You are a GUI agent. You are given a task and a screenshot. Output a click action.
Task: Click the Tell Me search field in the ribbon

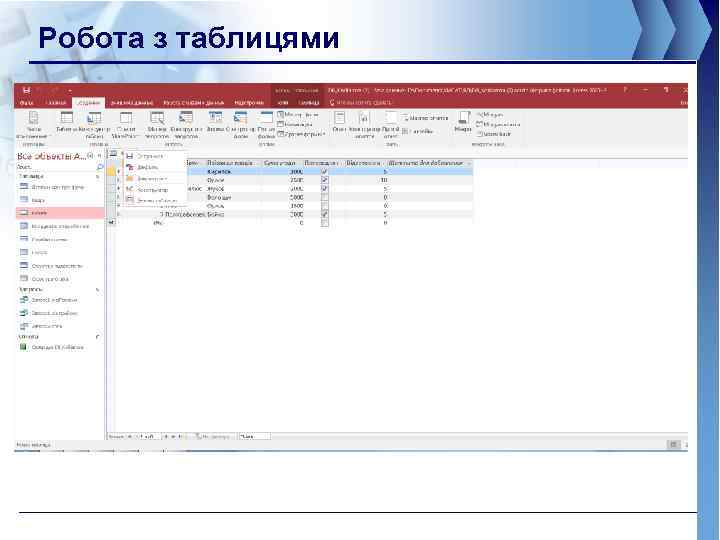[361, 103]
